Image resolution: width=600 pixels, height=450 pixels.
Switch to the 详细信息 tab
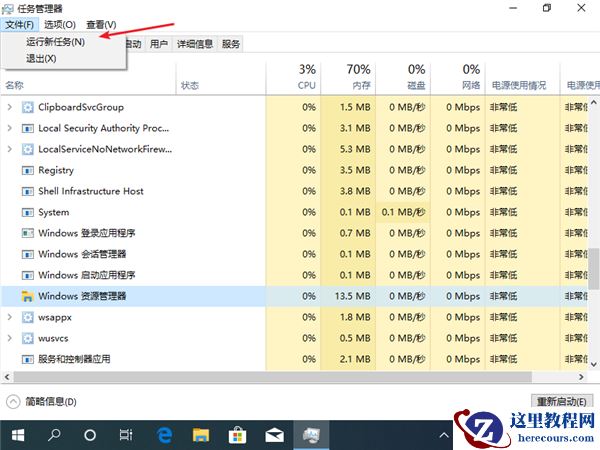[x=195, y=44]
